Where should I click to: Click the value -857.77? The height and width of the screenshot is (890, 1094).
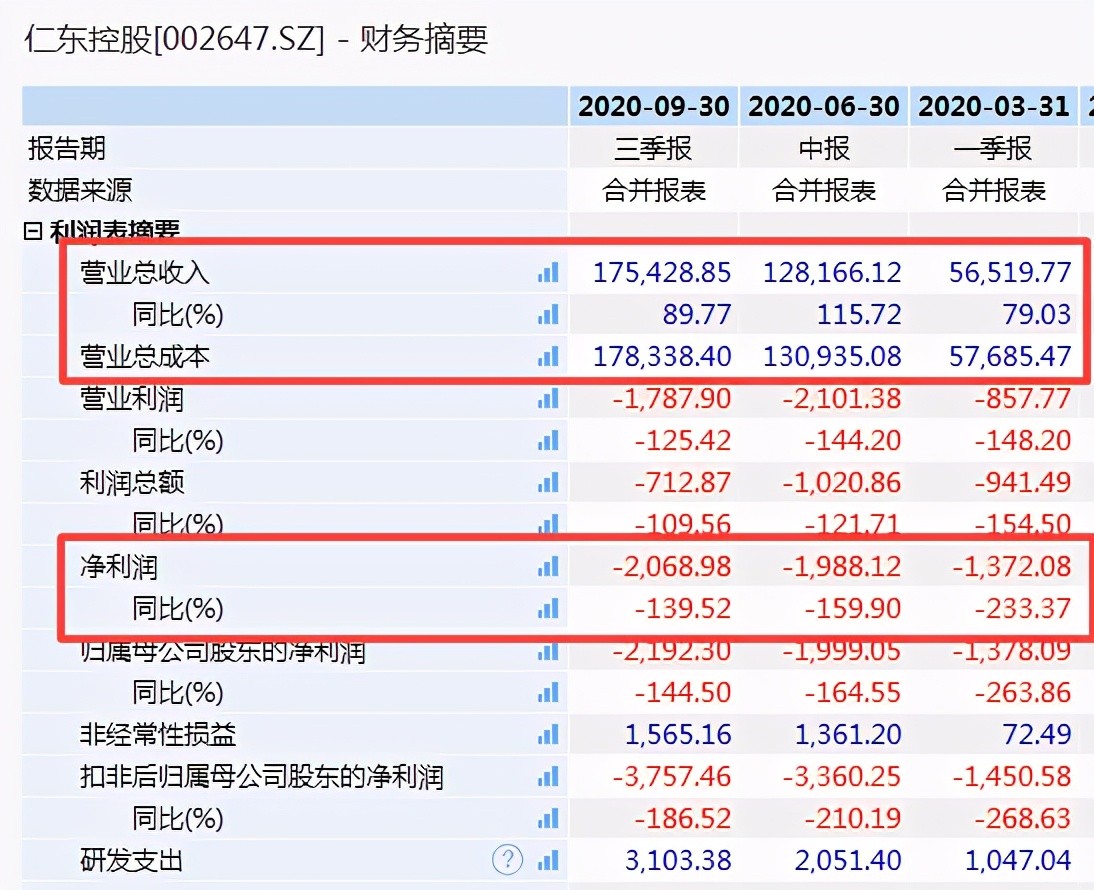(x=1023, y=398)
